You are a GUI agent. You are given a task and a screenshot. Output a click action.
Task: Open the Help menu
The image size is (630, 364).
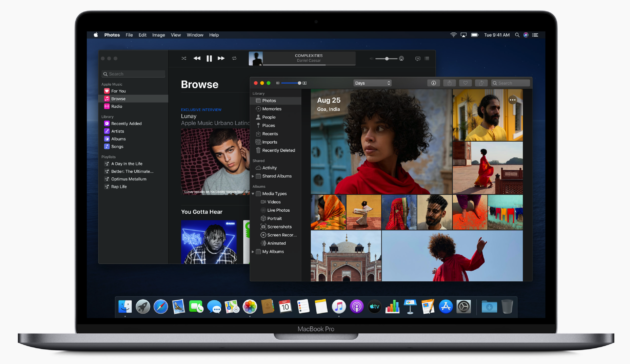click(214, 35)
